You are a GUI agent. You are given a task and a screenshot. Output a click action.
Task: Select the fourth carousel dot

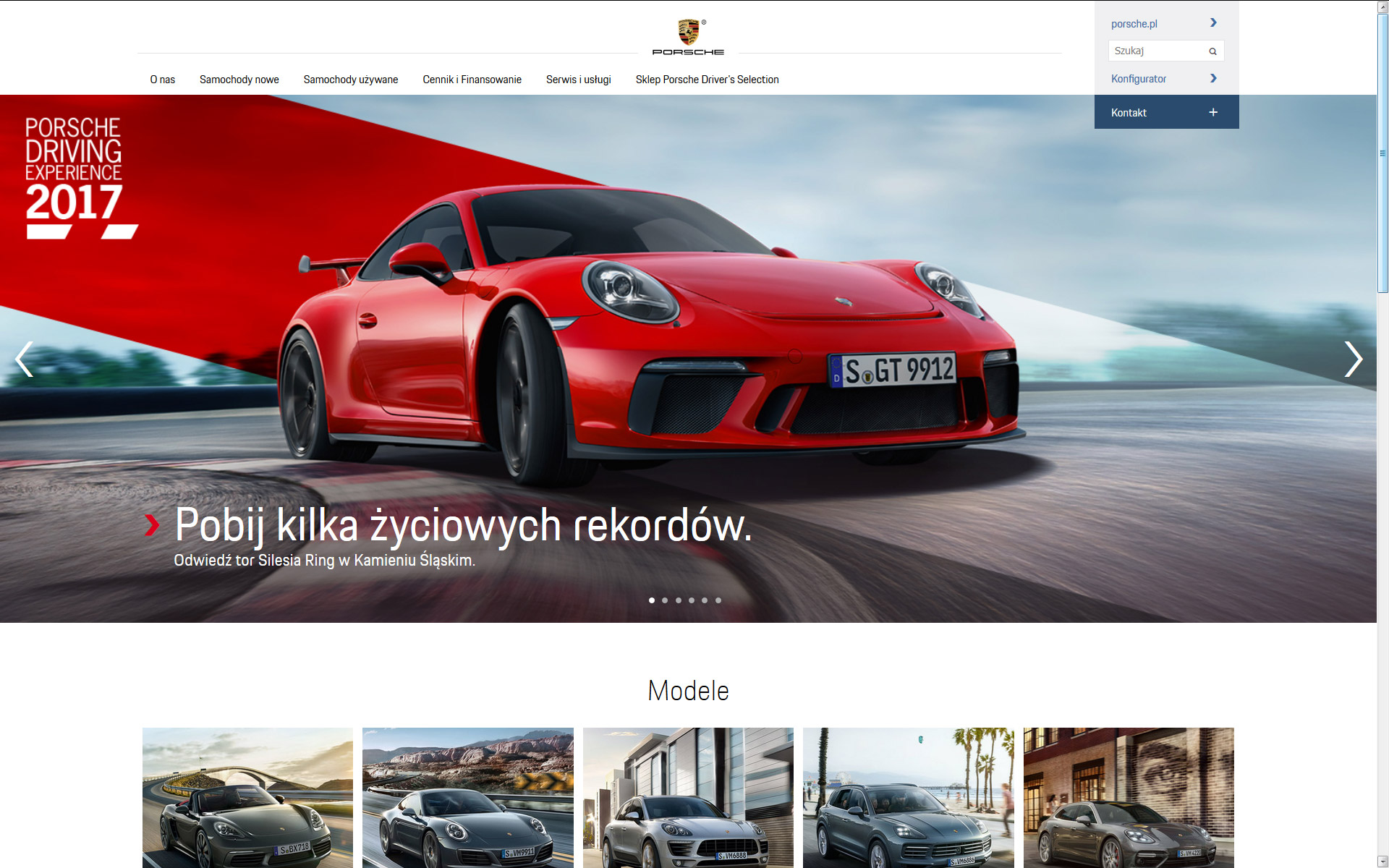click(x=692, y=600)
